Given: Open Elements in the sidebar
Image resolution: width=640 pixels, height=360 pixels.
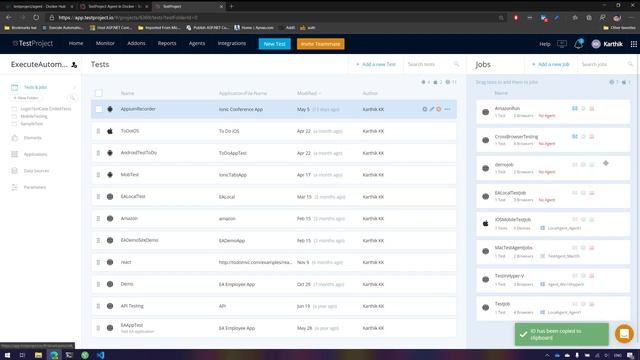Looking at the screenshot, I should coord(33,138).
